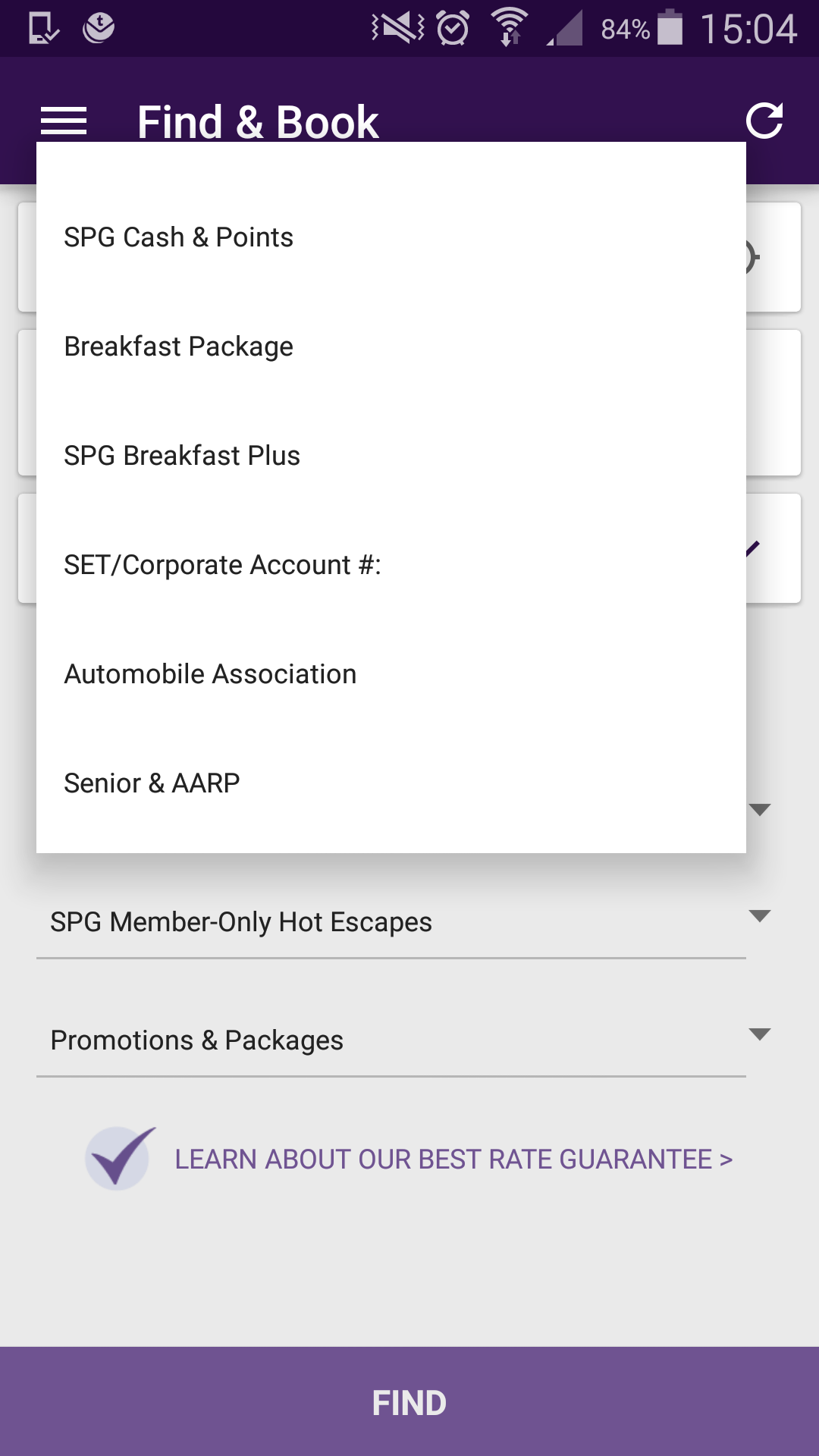
Task: Select SPG Cash & Points option
Action: (178, 237)
